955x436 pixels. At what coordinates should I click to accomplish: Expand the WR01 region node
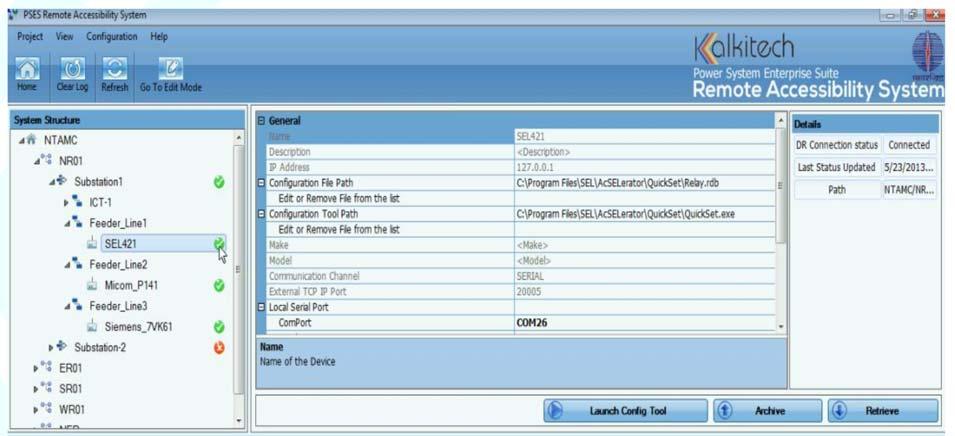coord(36,410)
